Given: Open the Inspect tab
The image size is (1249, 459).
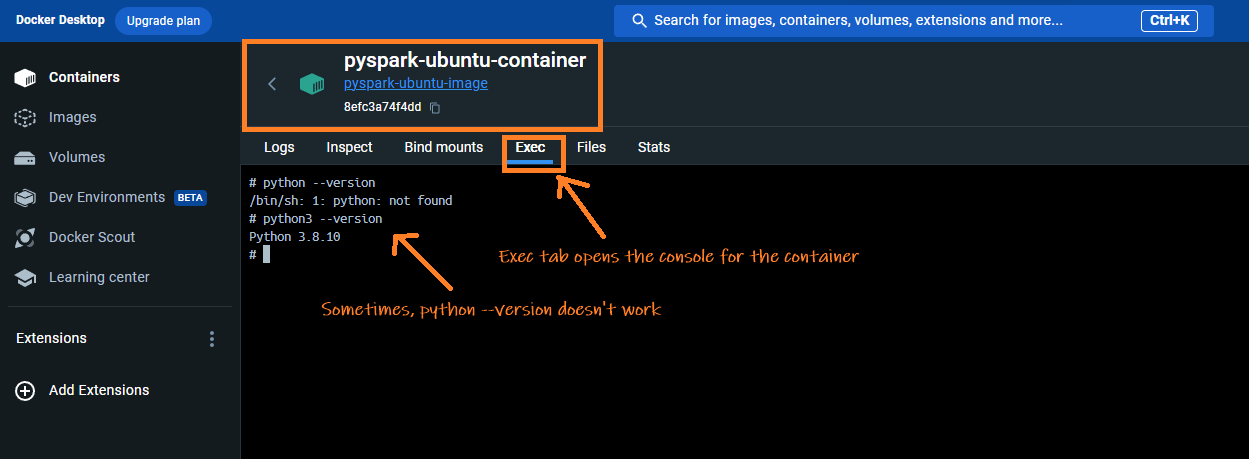Looking at the screenshot, I should [x=349, y=147].
